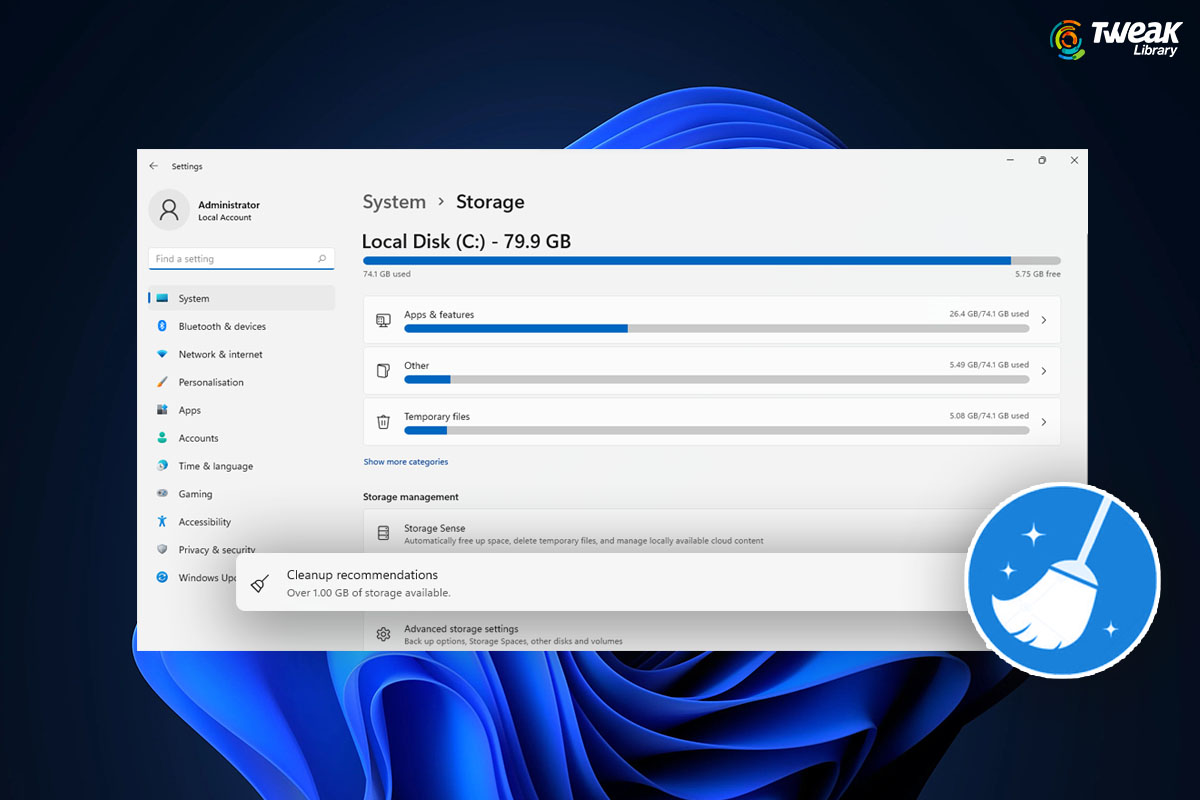Open Accounts settings via its person icon
Image resolution: width=1200 pixels, height=800 pixels.
click(x=163, y=438)
